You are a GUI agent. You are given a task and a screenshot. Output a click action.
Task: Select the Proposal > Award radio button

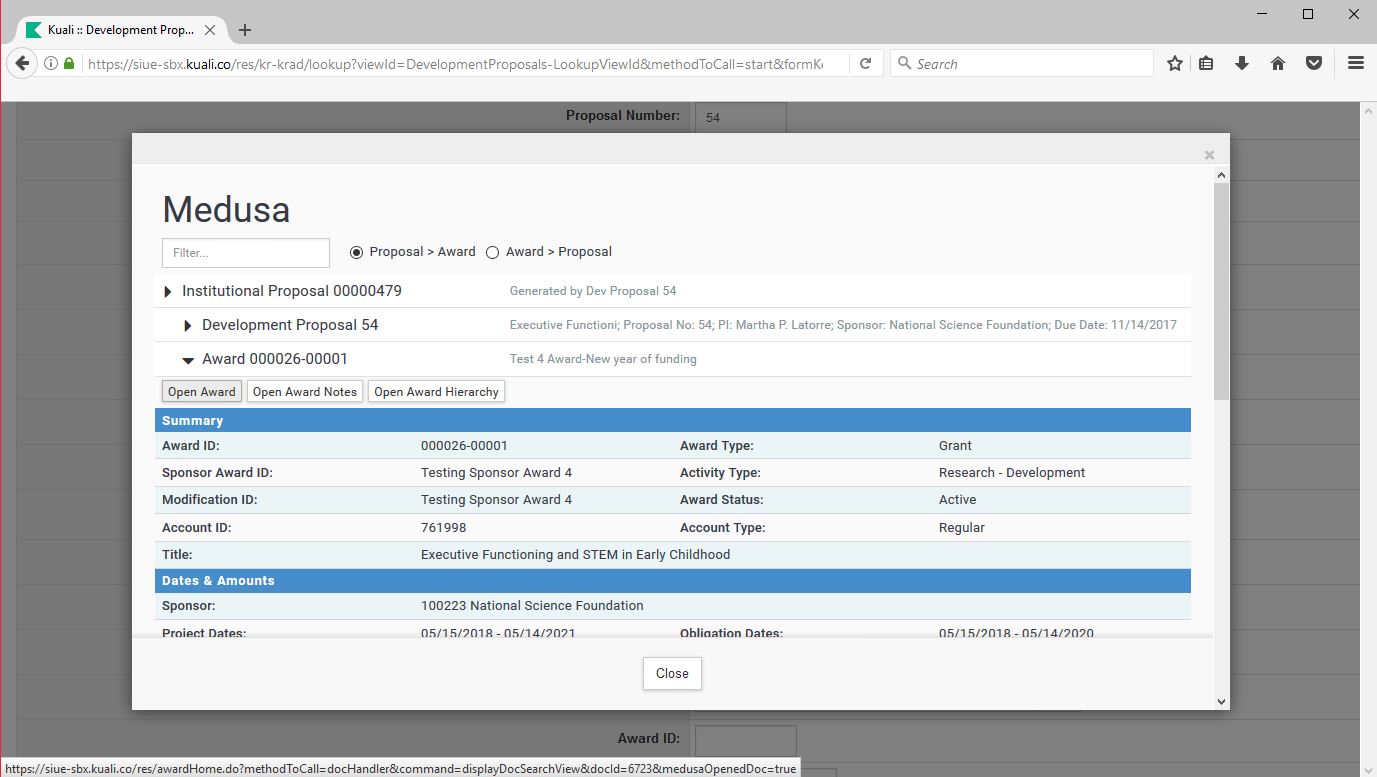tap(356, 252)
